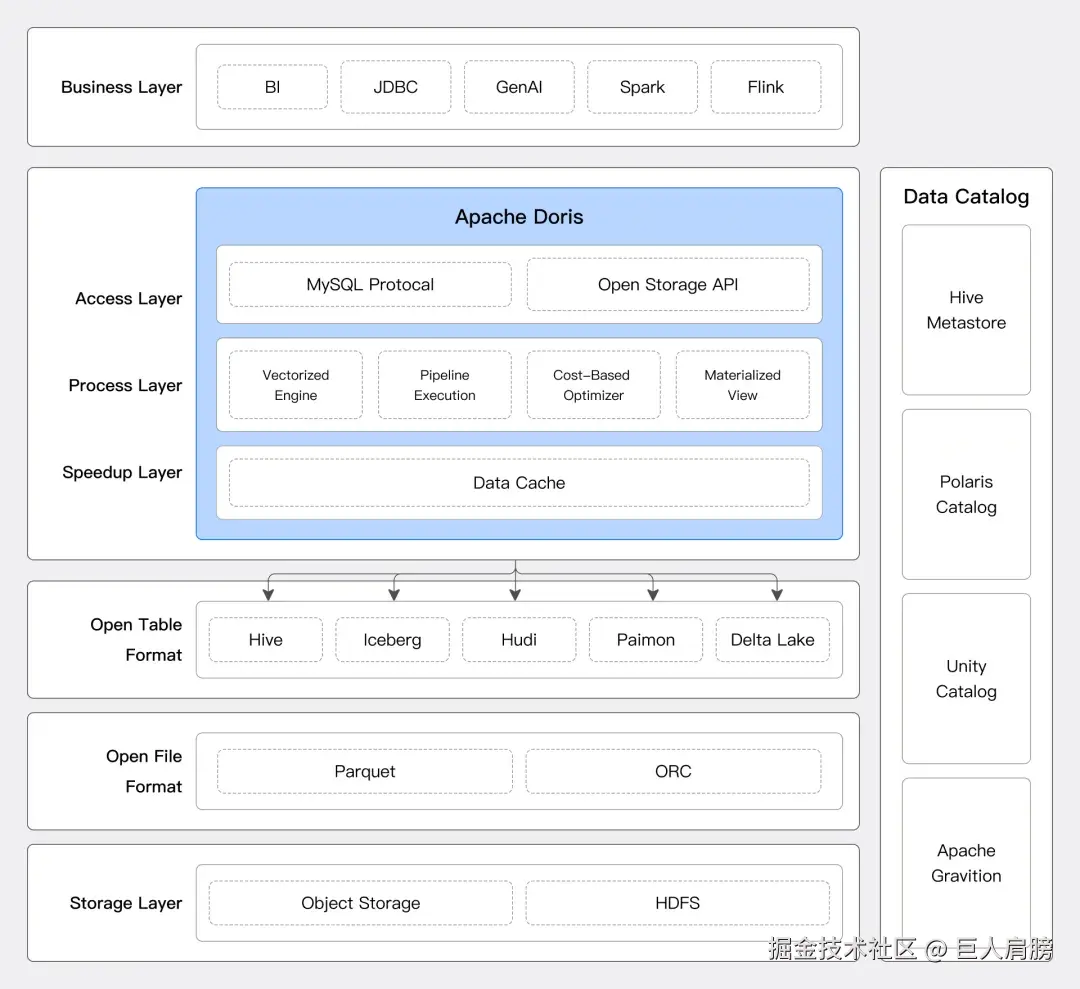1080x989 pixels.
Task: Click the Open Table Format label
Action: pyautogui.click(x=136, y=640)
